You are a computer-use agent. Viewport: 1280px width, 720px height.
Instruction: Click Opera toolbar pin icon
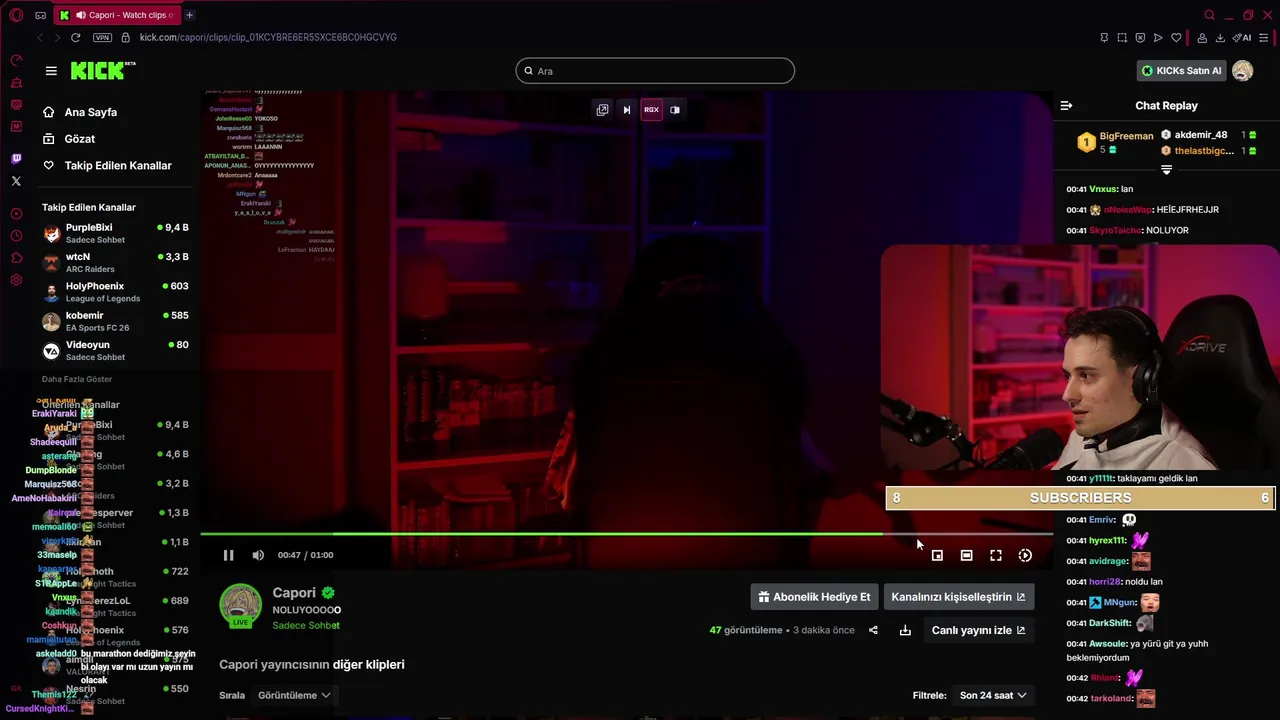[x=1104, y=38]
